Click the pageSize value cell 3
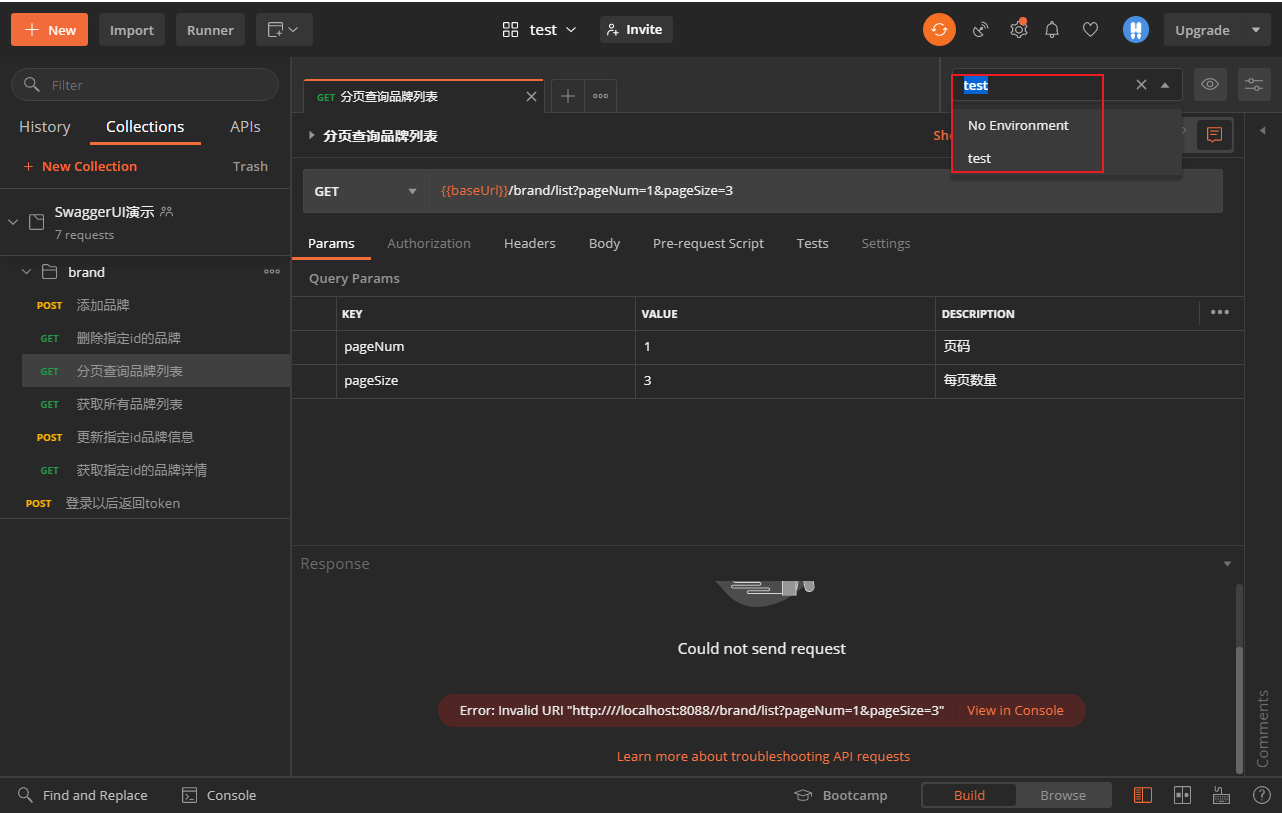This screenshot has width=1282, height=813. [x=785, y=380]
